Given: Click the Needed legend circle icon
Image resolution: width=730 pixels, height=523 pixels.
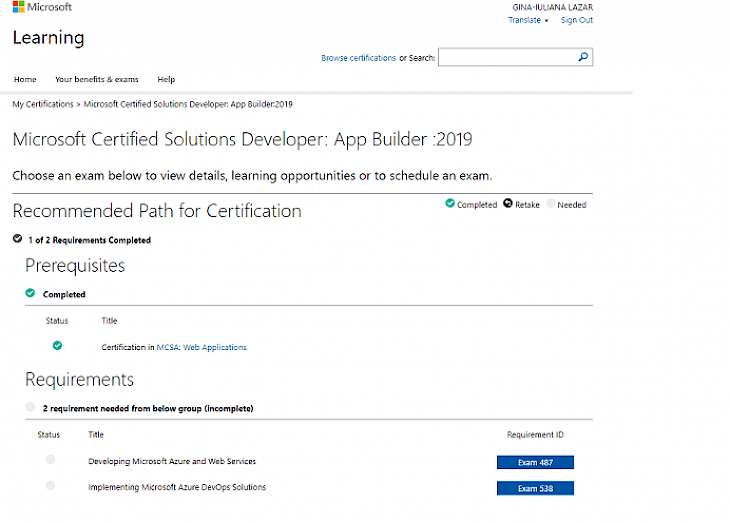Looking at the screenshot, I should [x=551, y=204].
